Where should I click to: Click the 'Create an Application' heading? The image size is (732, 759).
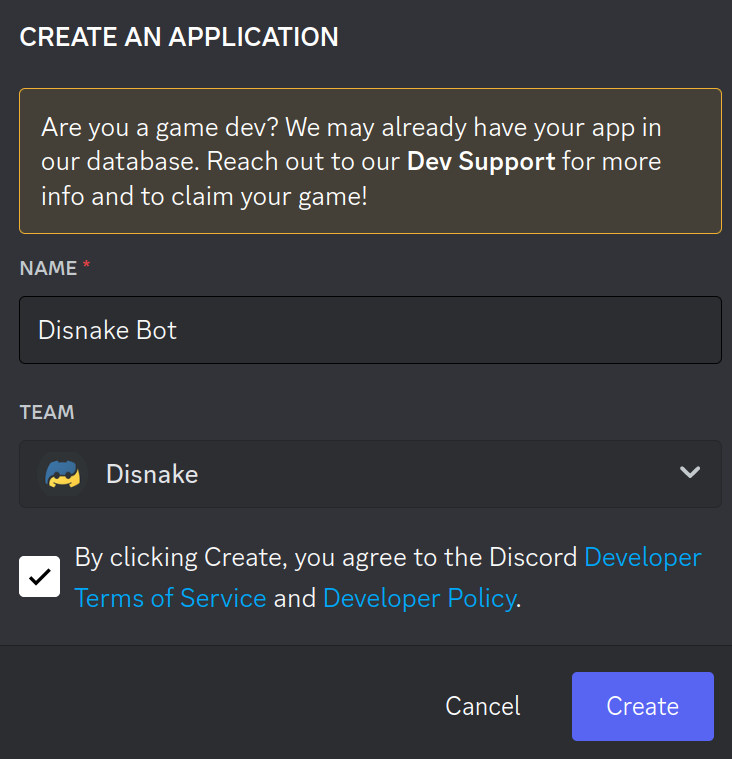pyautogui.click(x=179, y=37)
